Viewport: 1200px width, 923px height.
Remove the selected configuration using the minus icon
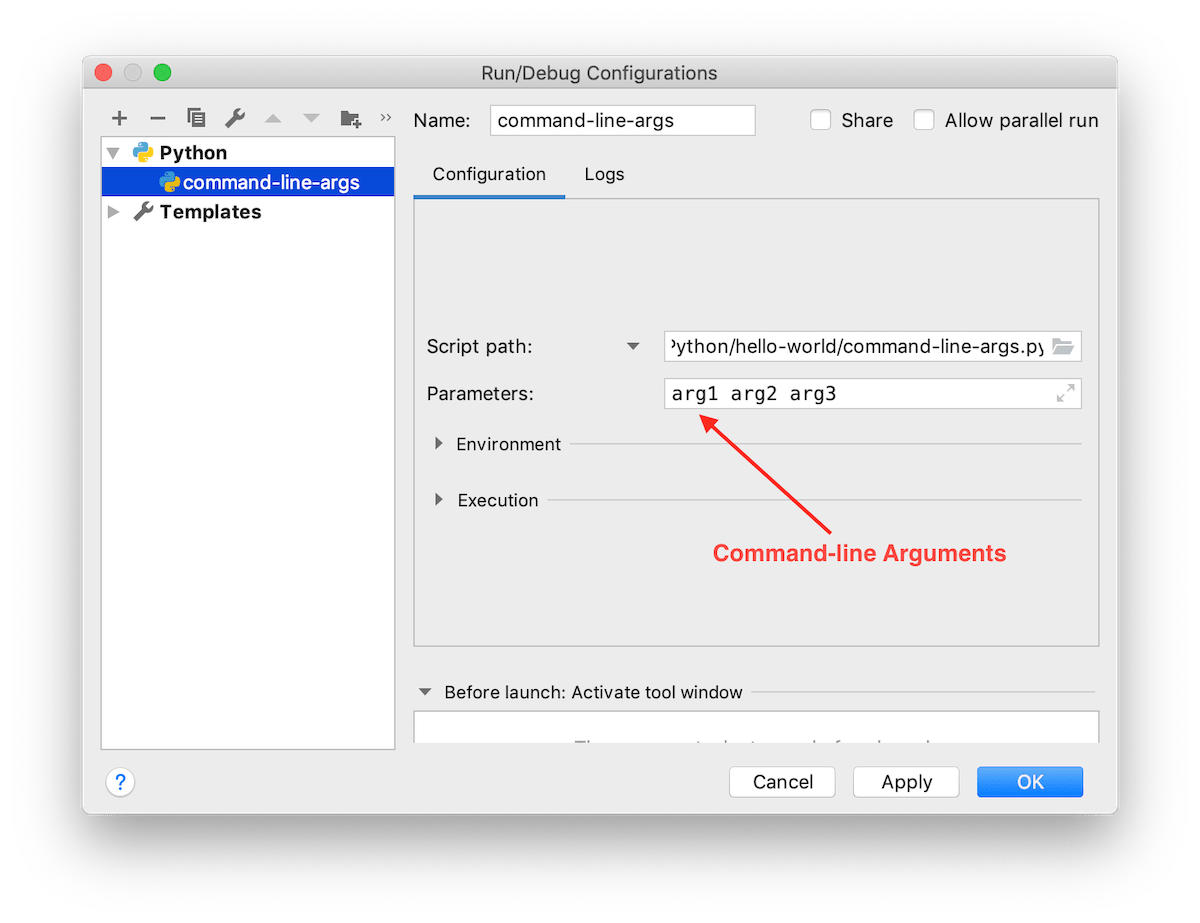(x=157, y=118)
